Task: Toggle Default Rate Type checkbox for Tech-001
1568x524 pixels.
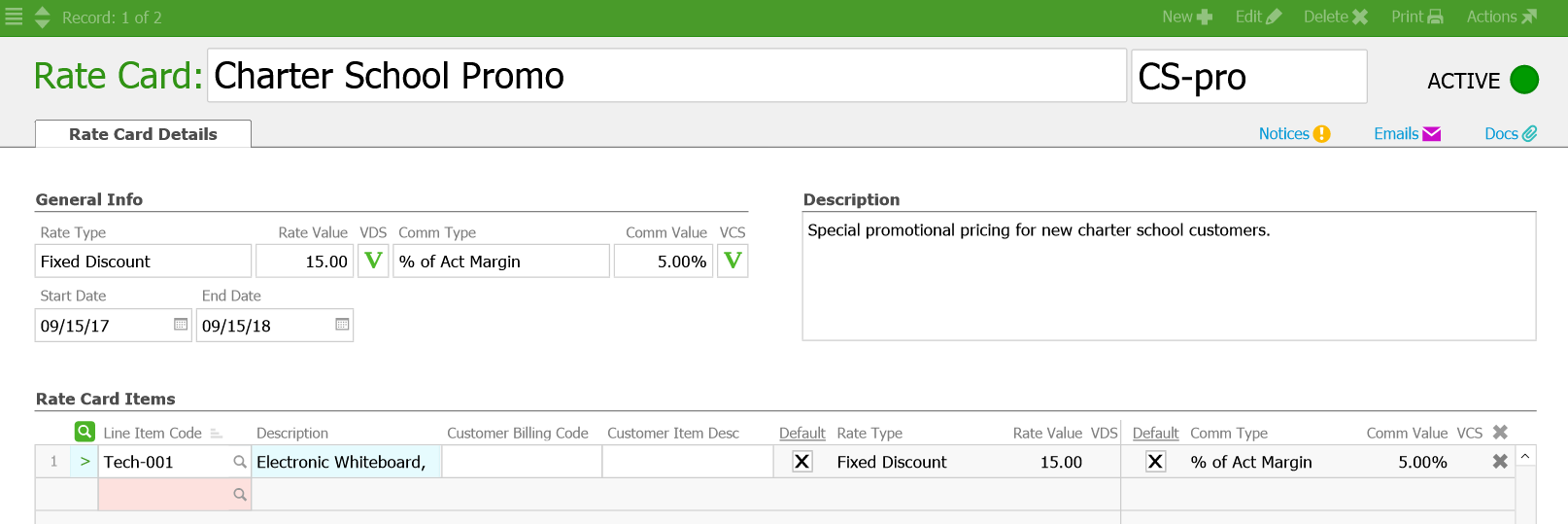Action: [802, 462]
